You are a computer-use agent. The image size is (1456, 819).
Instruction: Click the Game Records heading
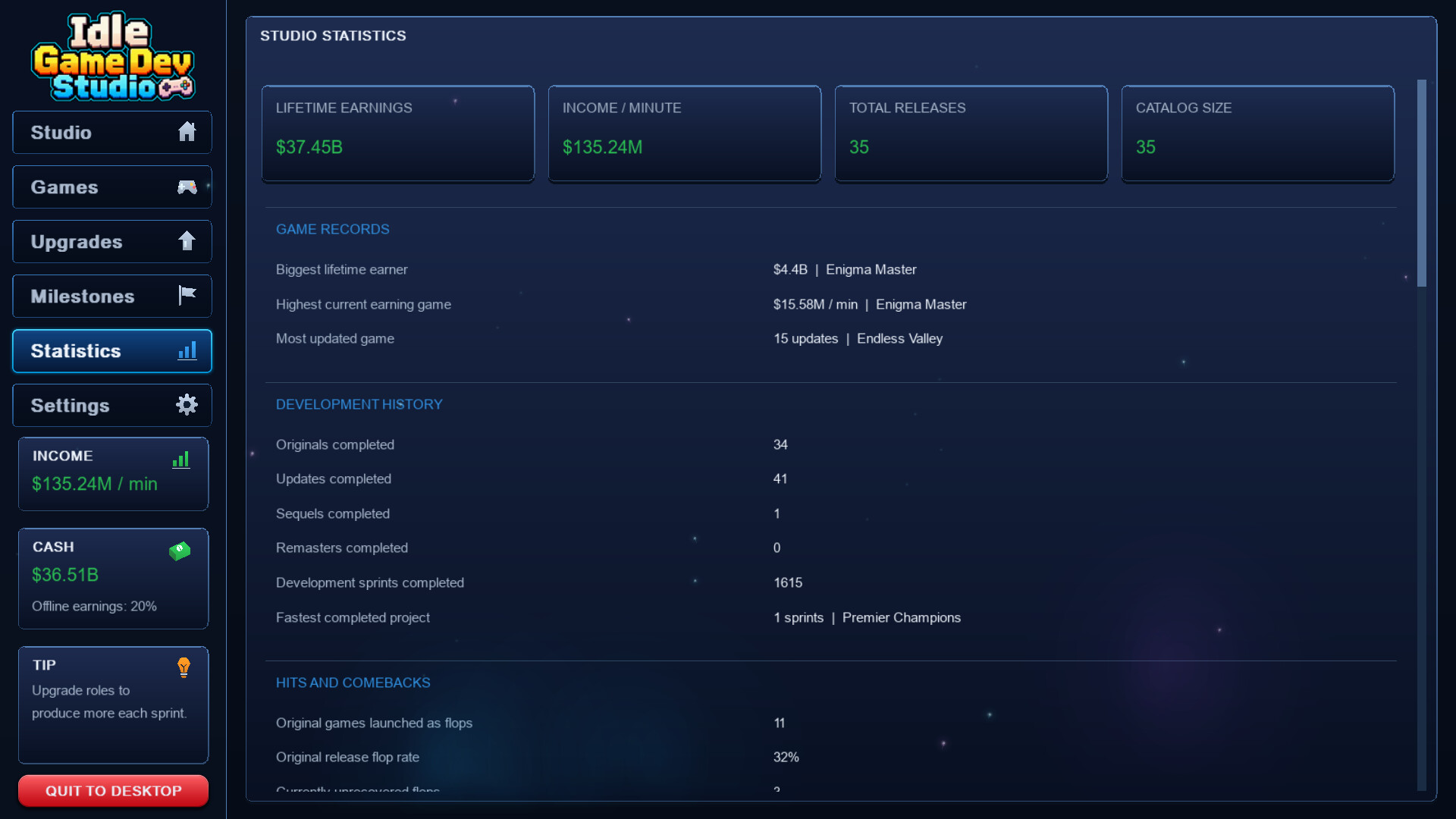coord(332,229)
